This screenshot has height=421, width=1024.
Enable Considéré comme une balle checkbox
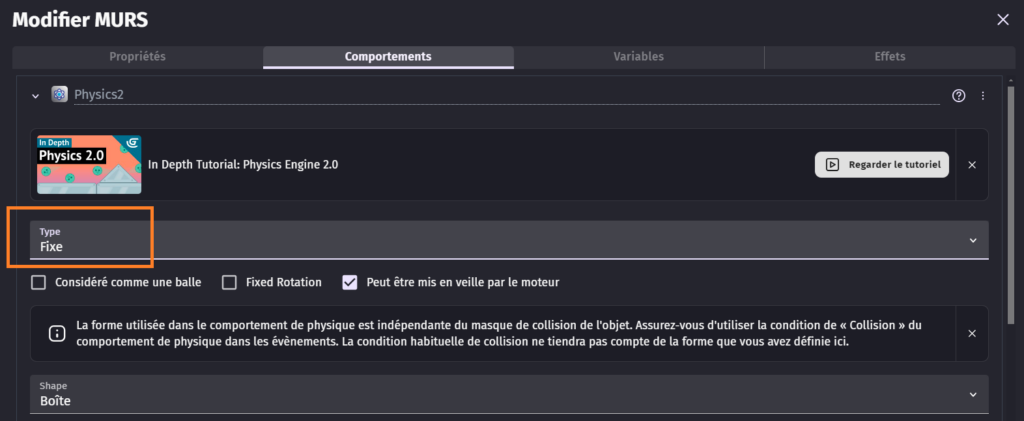39,282
